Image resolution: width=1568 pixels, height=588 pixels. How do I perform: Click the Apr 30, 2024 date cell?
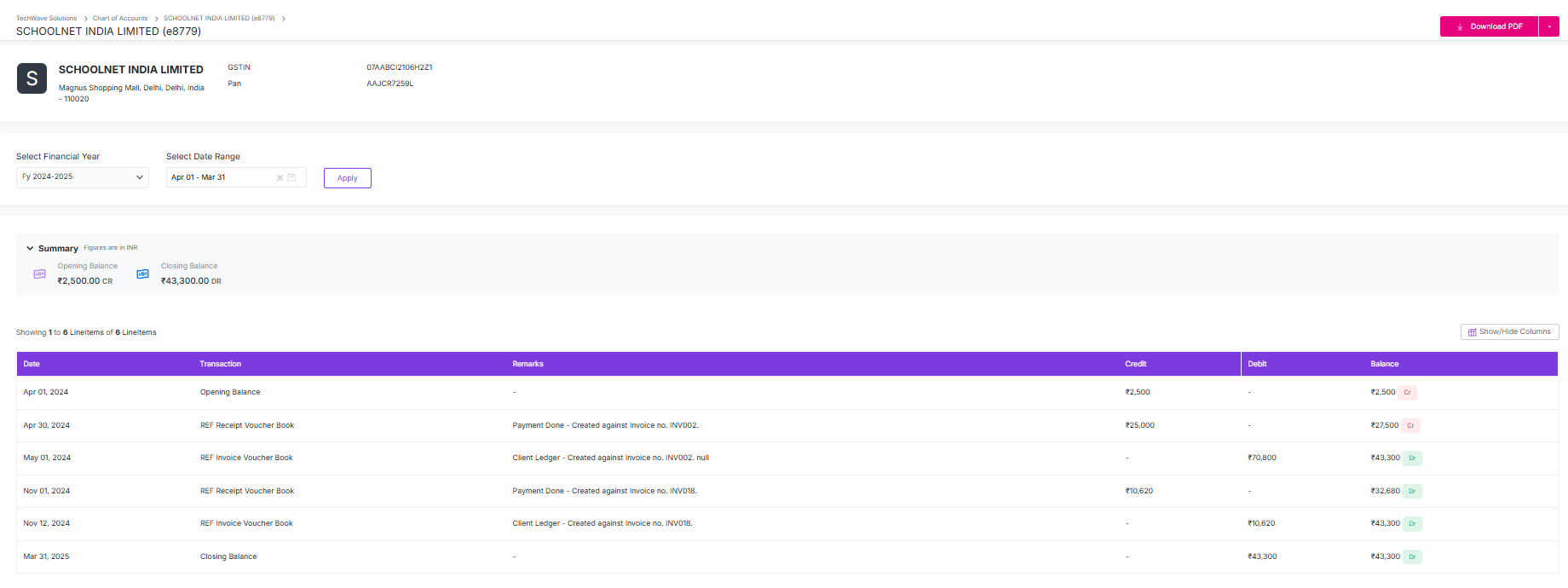(46, 425)
